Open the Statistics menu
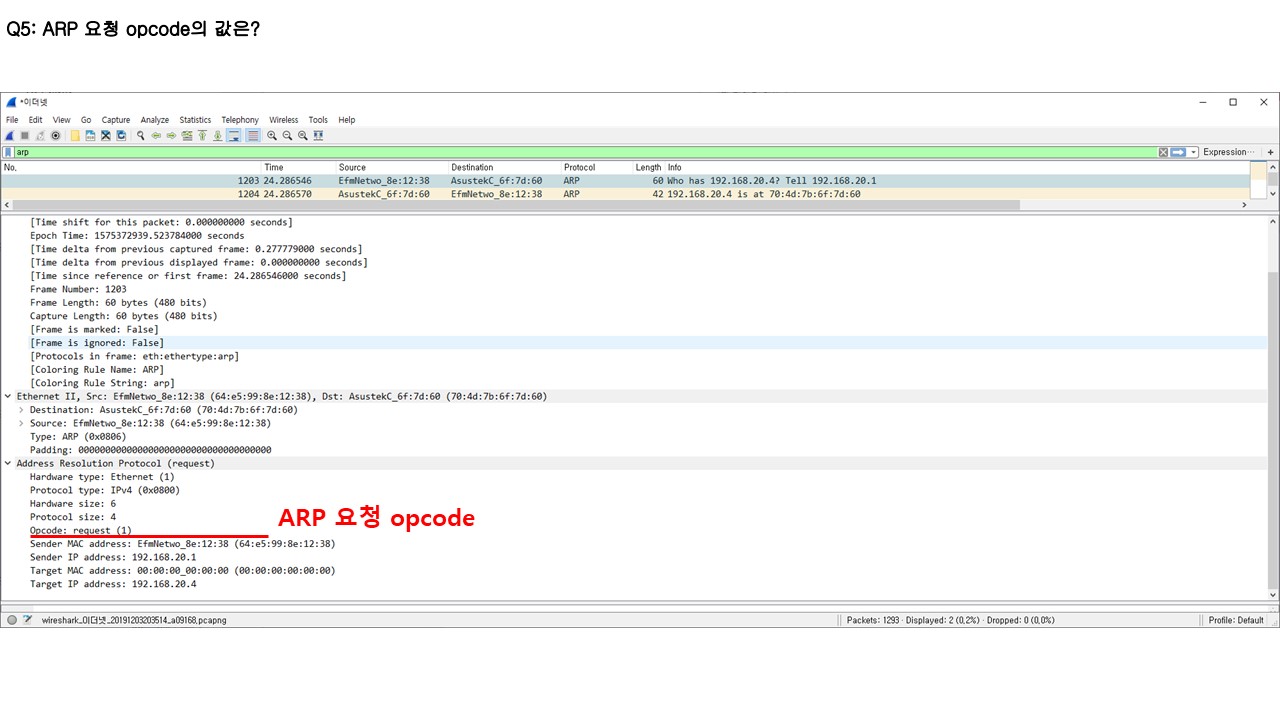Image resolution: width=1280 pixels, height=720 pixels. [x=195, y=120]
